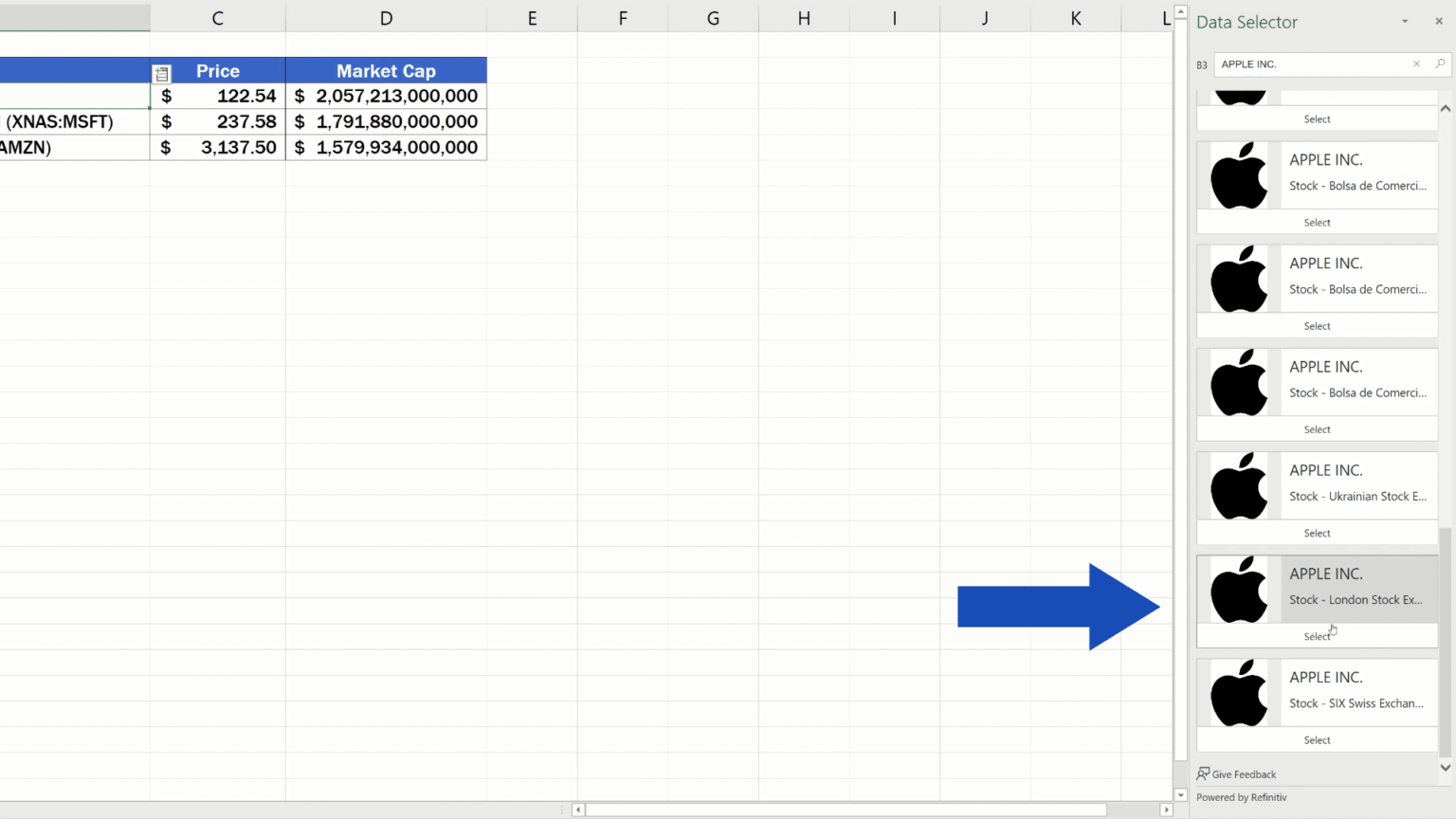Clear the APPLE INC. search text with the X icon
The image size is (1456, 819).
(1416, 64)
